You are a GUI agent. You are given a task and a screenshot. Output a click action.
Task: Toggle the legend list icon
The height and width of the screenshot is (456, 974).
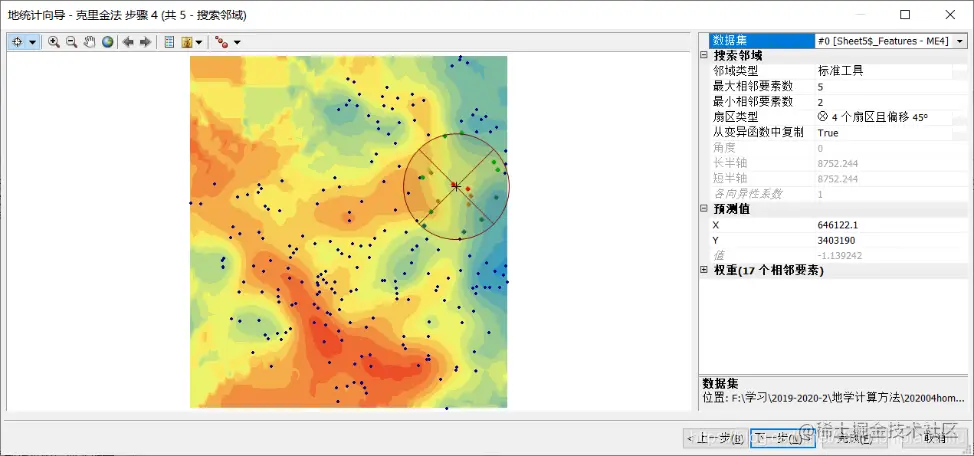(x=169, y=42)
